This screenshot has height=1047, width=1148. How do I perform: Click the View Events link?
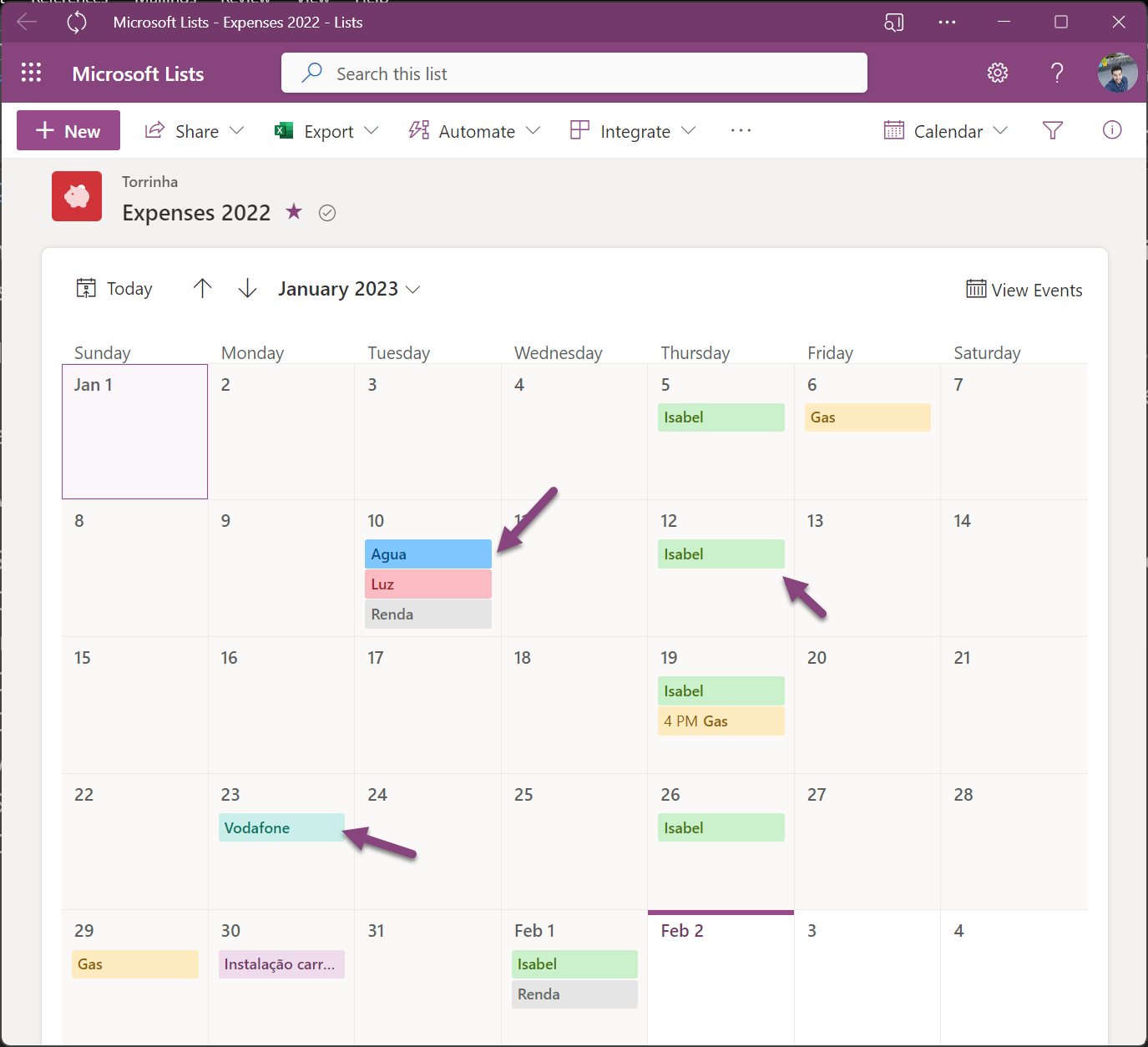pyautogui.click(x=1024, y=290)
